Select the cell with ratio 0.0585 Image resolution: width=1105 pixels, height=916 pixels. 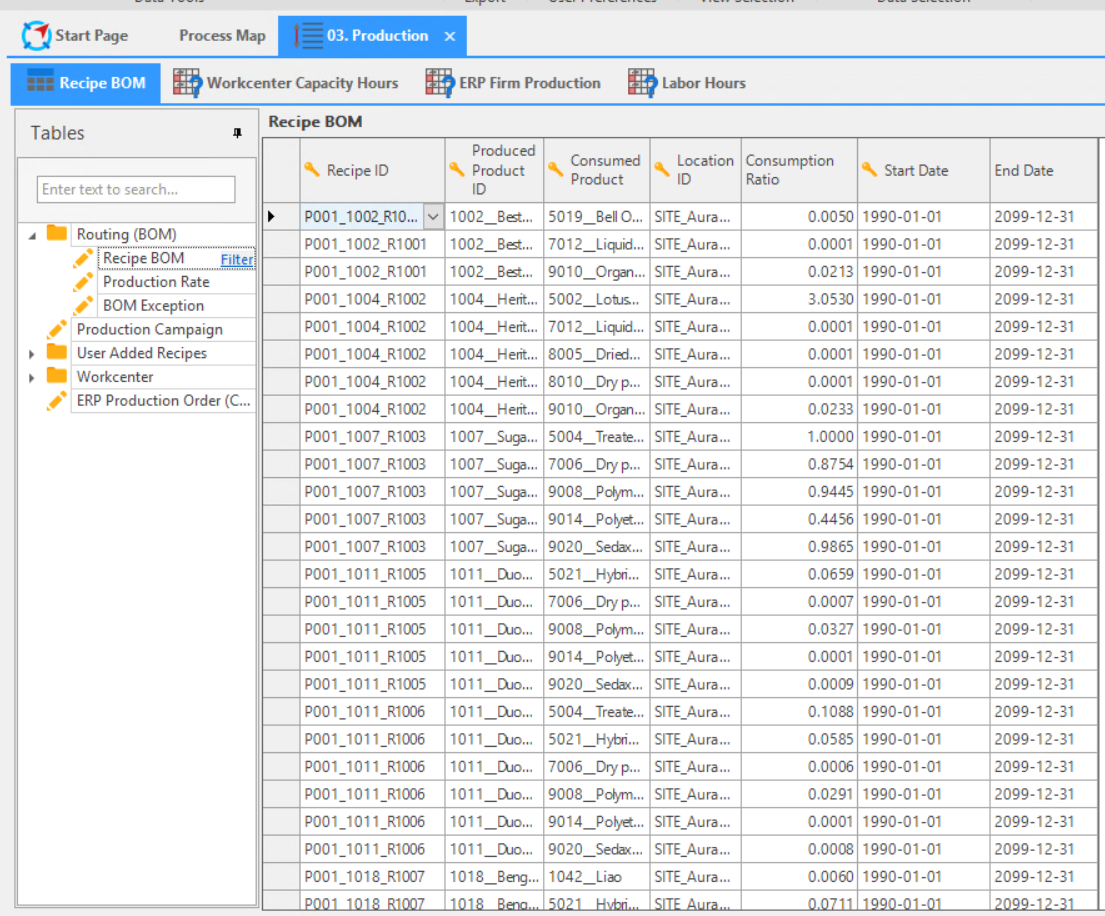[799, 739]
